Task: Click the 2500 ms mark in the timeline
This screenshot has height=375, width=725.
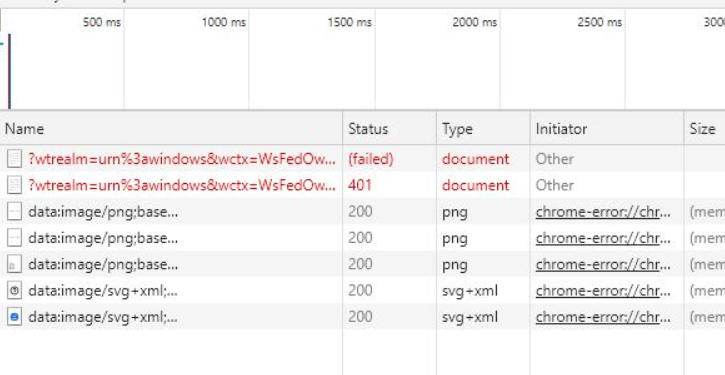Action: [x=600, y=22]
